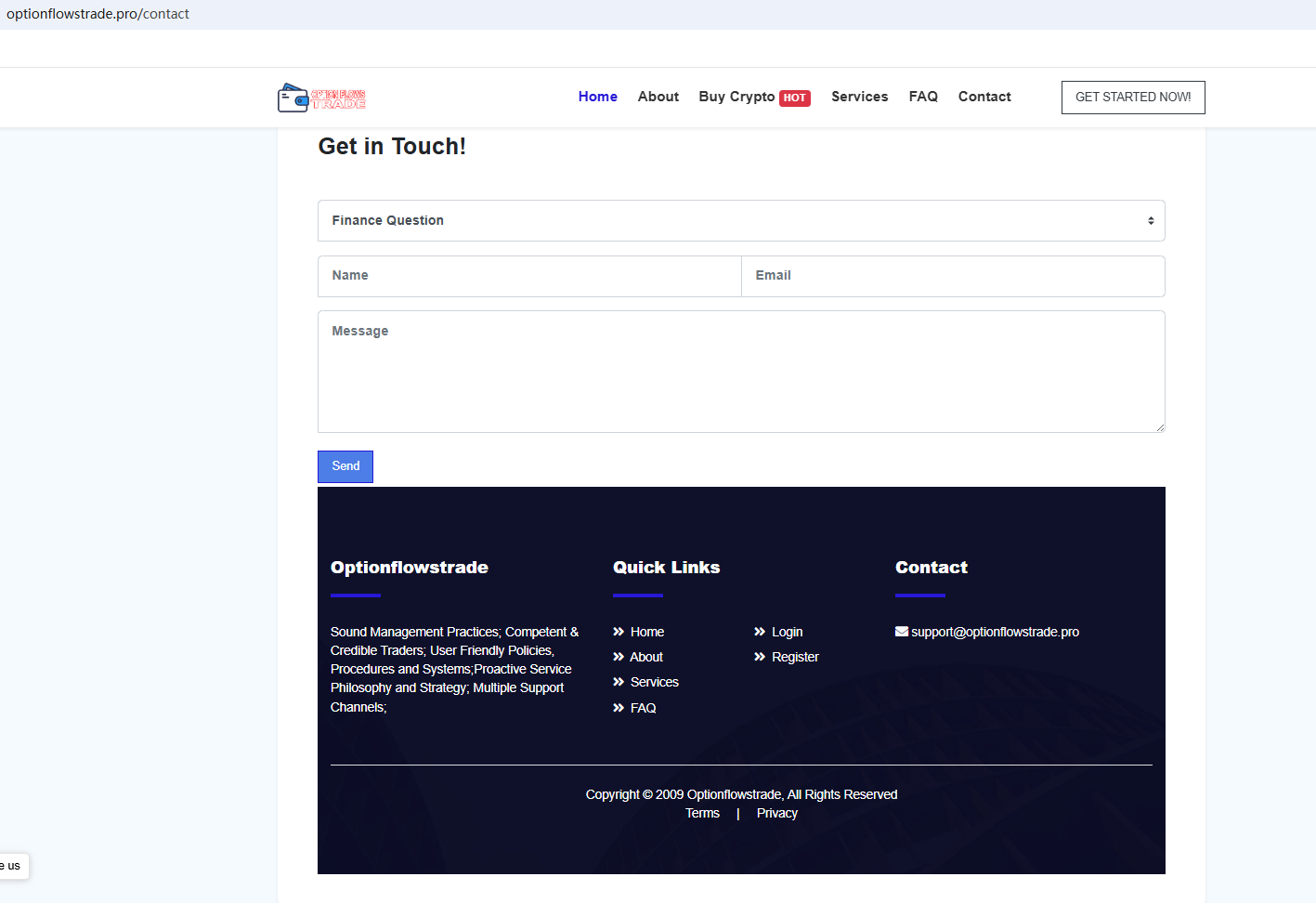1316x903 pixels.
Task: Click the chevron icon beside footer FAQ
Action: click(x=619, y=708)
